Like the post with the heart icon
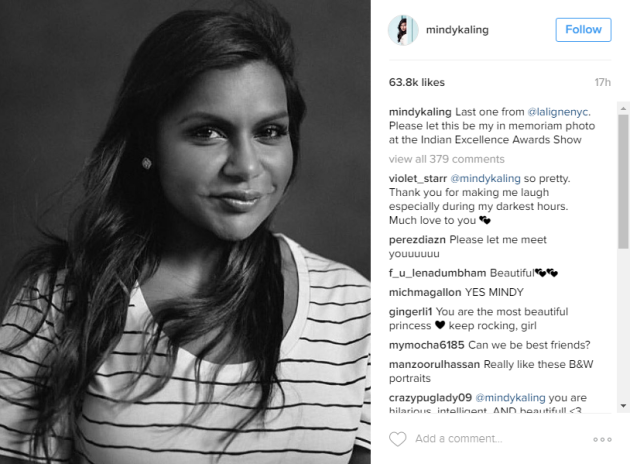630x464 pixels. tap(398, 439)
